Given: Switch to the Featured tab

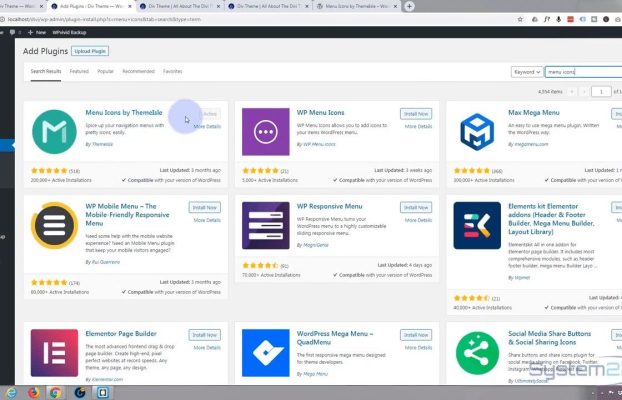Looking at the screenshot, I should (79, 71).
